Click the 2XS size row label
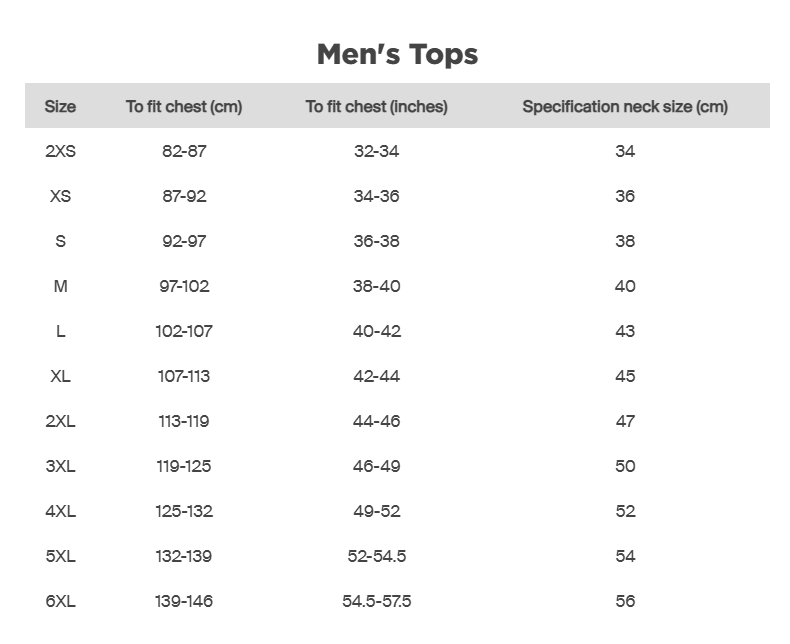 click(60, 151)
